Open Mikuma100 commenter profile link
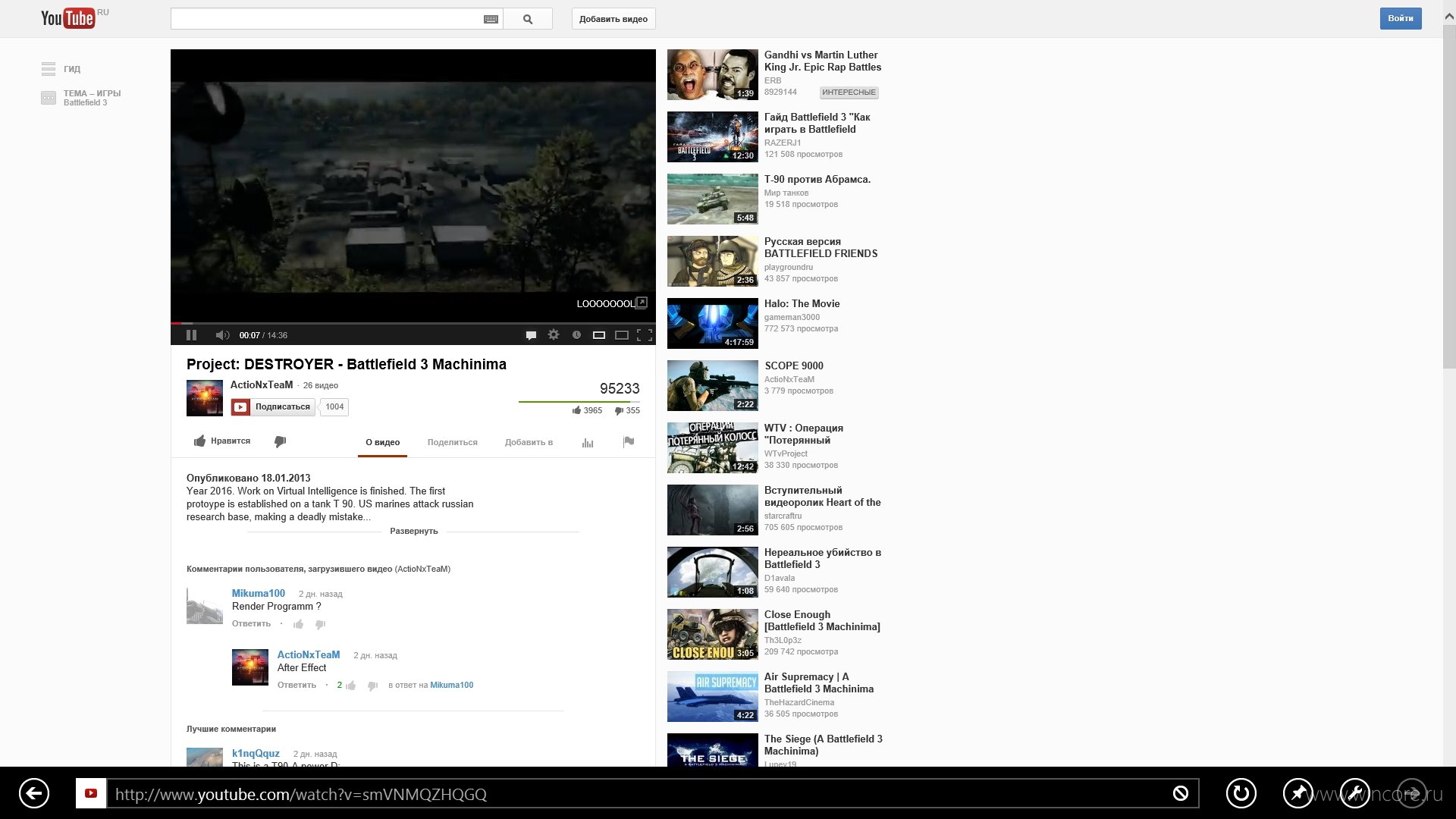 [x=259, y=593]
